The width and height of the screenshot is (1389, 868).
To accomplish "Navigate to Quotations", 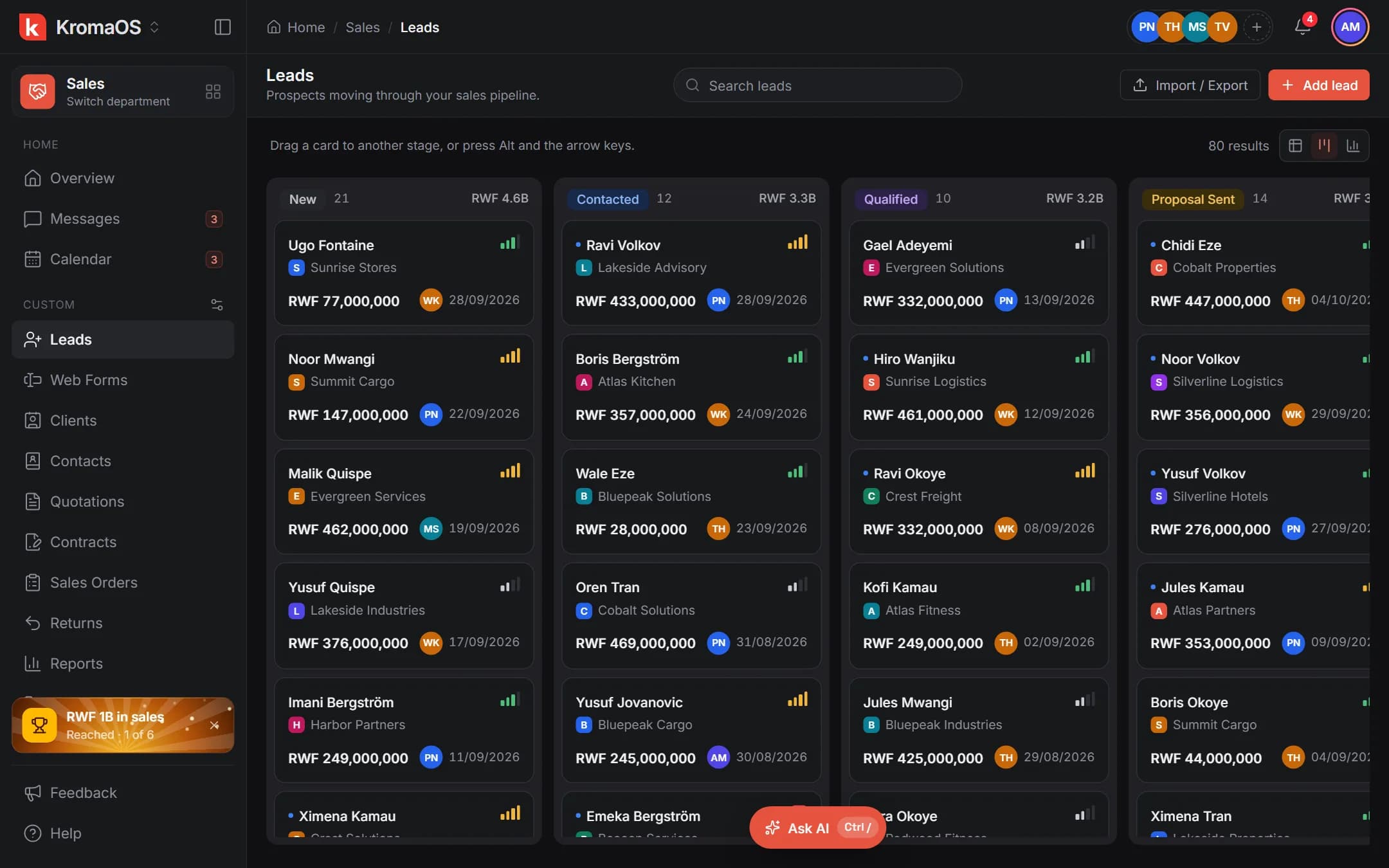I will 123,502.
